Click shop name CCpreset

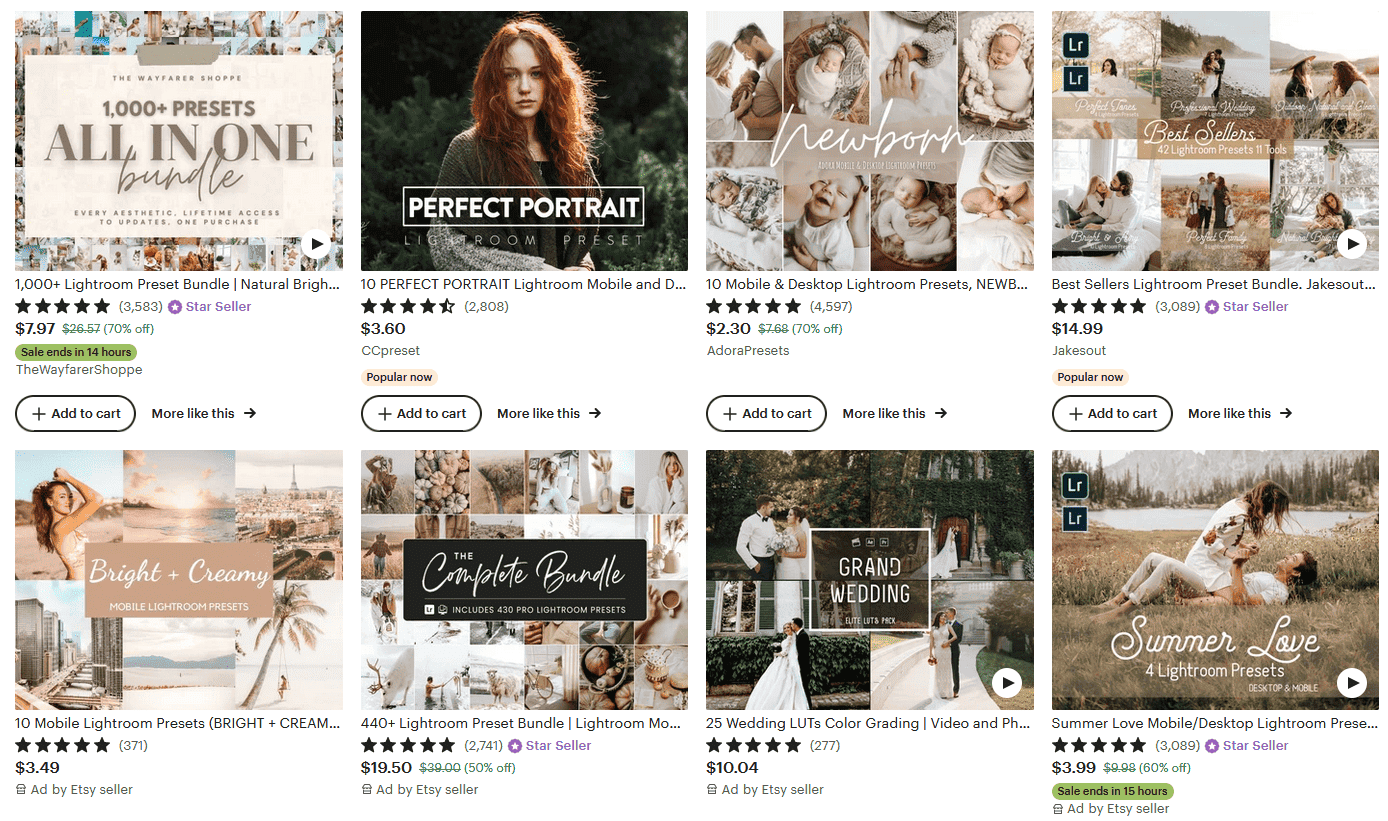391,351
